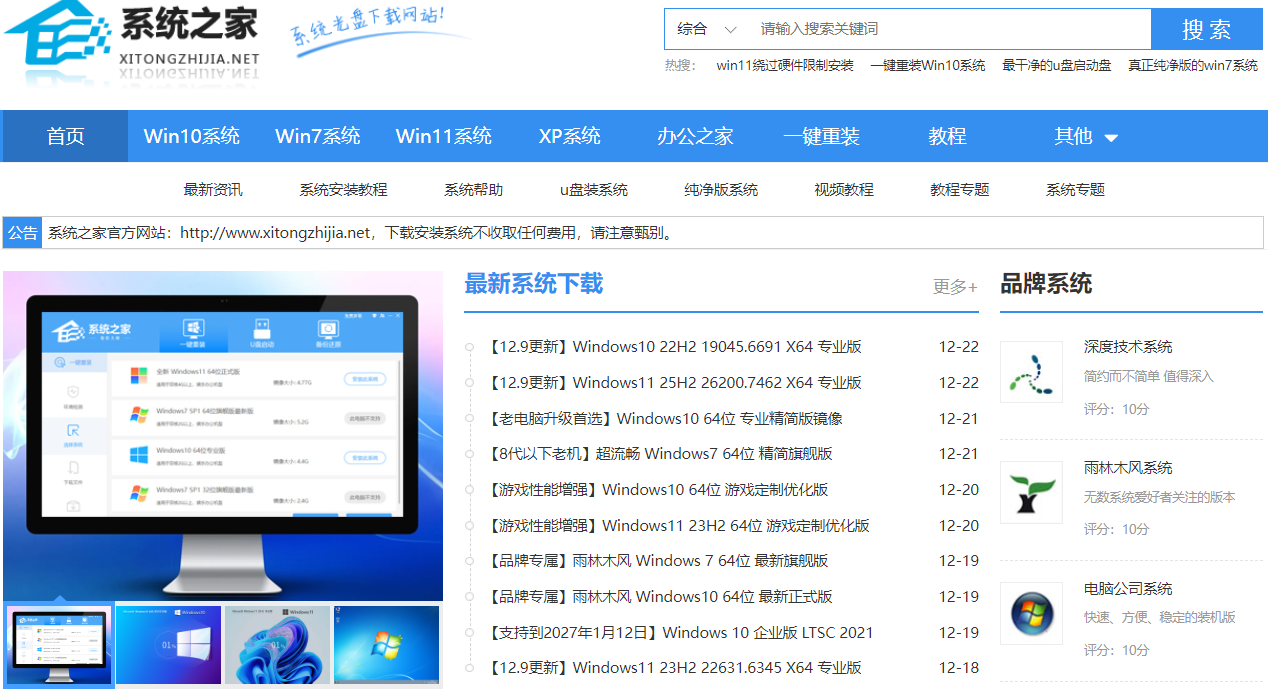
Task: Go to the 办公之家 navigation tab
Action: [x=695, y=137]
